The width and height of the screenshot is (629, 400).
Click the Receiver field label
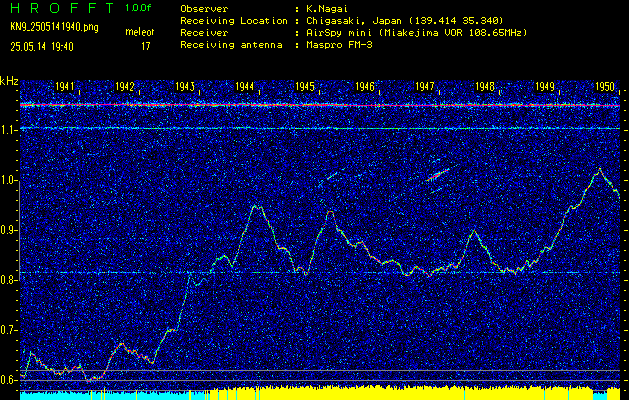click(204, 33)
